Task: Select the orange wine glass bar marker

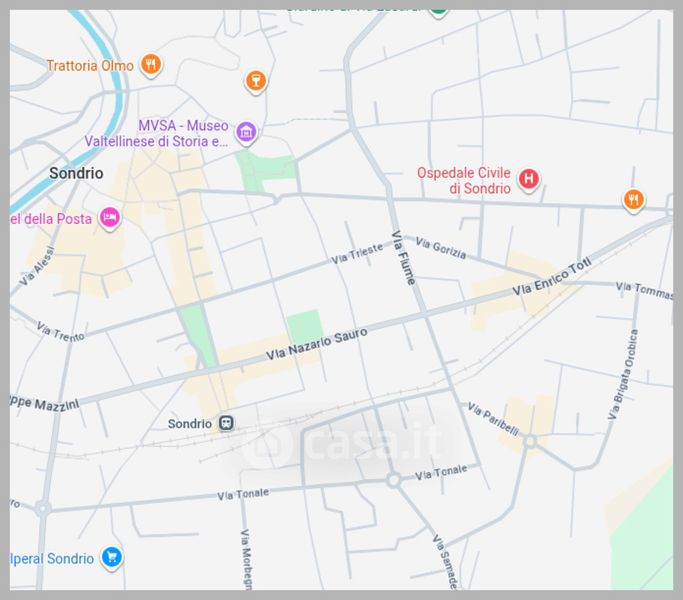Action: pos(256,81)
